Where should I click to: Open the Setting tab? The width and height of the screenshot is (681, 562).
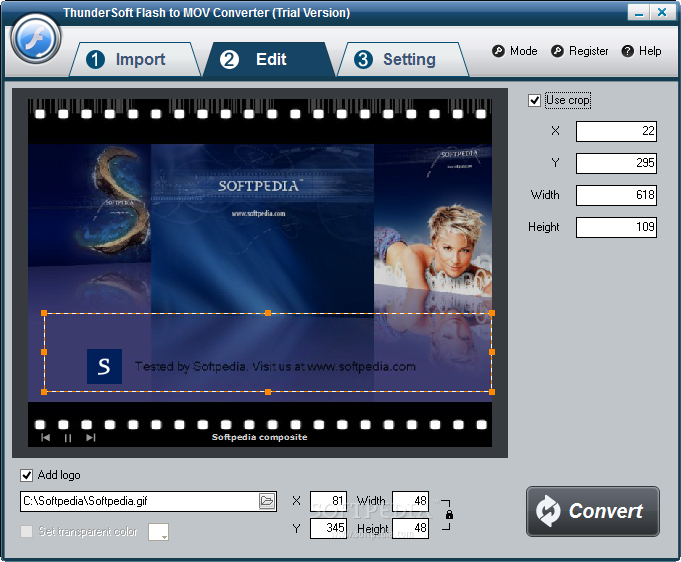coord(403,60)
